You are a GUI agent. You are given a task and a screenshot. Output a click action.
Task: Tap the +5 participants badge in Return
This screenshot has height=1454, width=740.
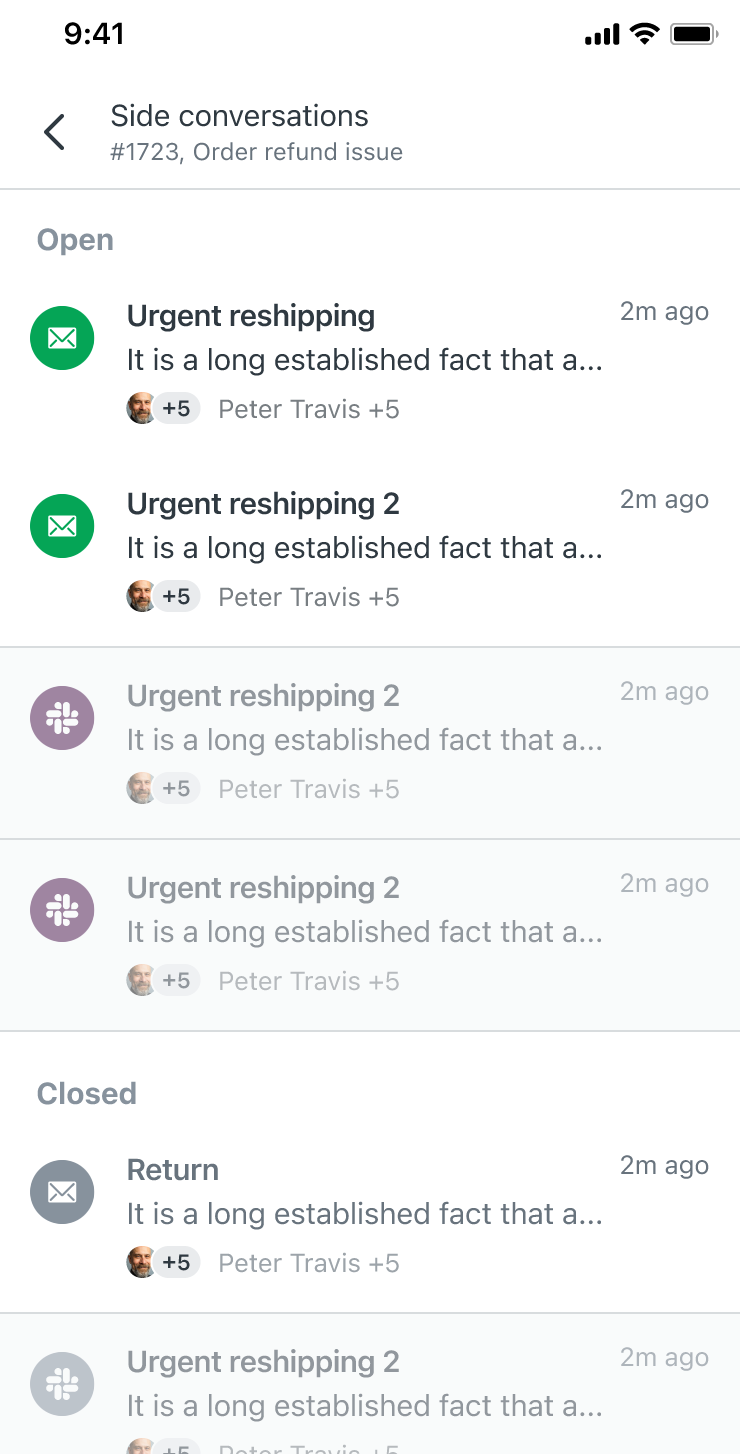[x=177, y=1262]
